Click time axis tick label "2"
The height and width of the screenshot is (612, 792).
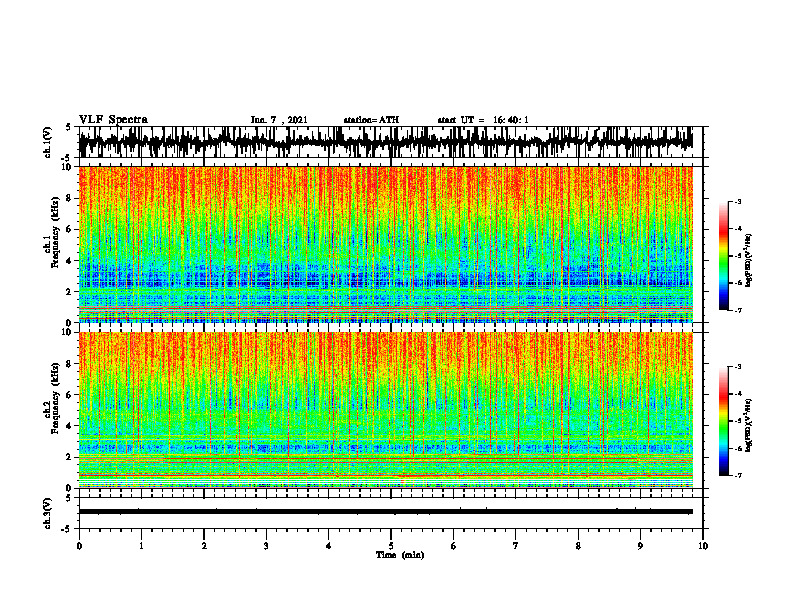pos(204,546)
